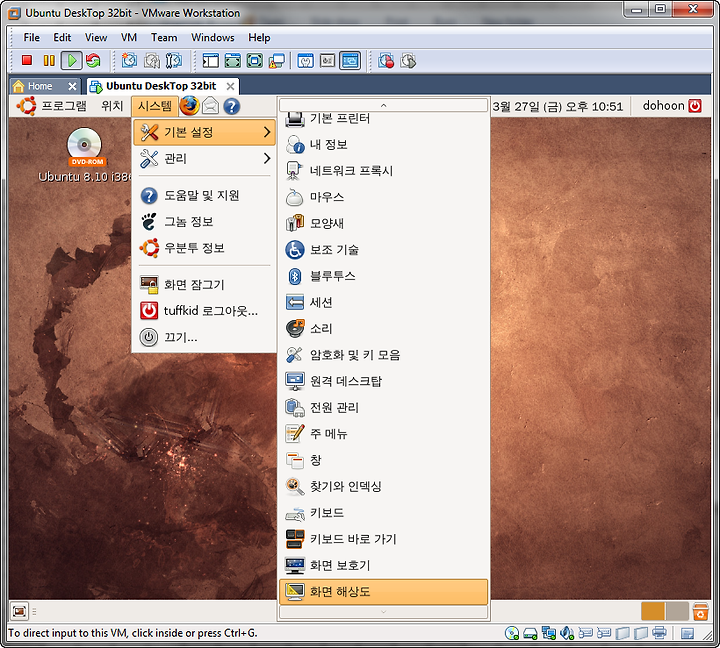This screenshot has width=720, height=648.
Task: Open the snapshot manager wrench-clock icon
Action: coord(174,61)
